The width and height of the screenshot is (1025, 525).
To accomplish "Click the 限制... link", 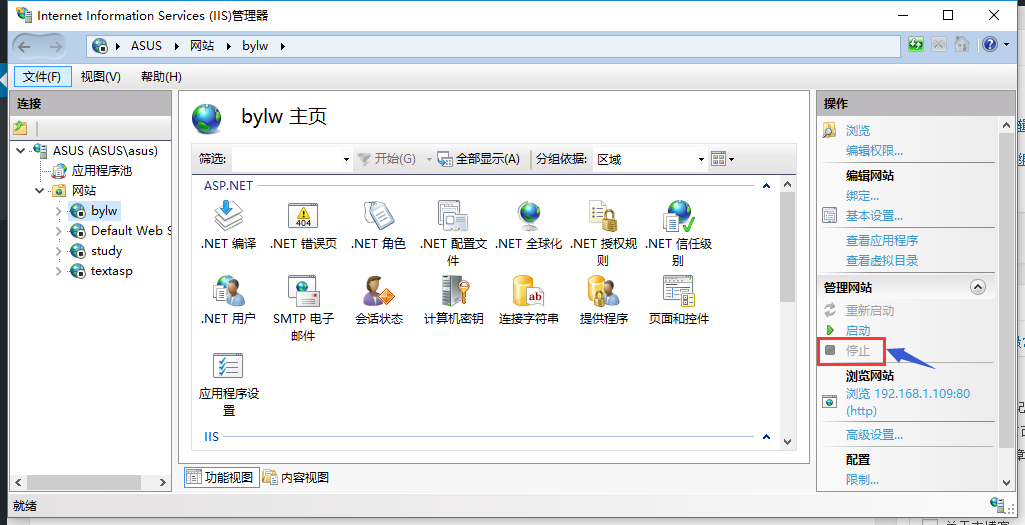I will 862,480.
